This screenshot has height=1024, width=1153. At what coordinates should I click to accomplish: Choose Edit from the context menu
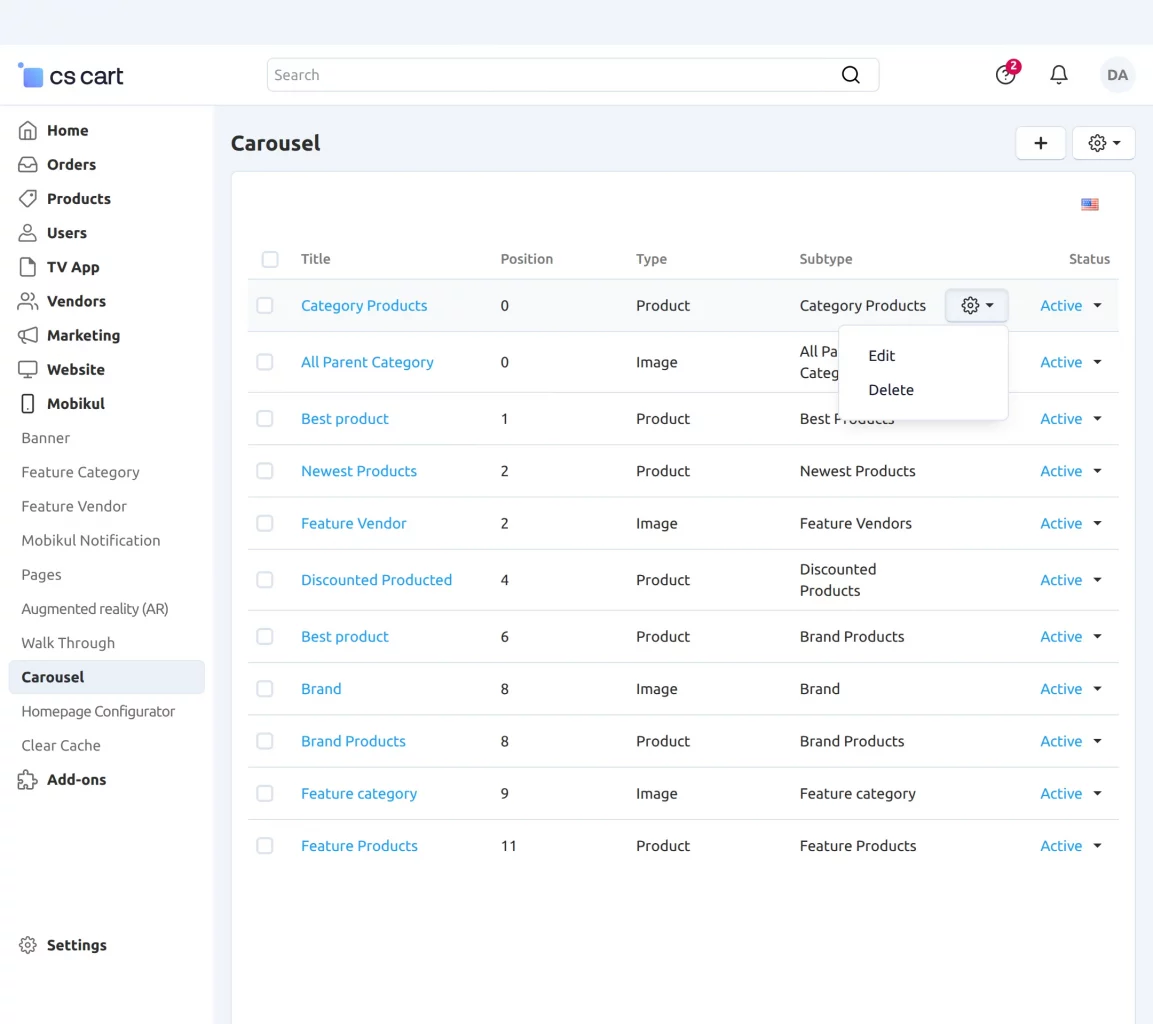pyautogui.click(x=881, y=355)
